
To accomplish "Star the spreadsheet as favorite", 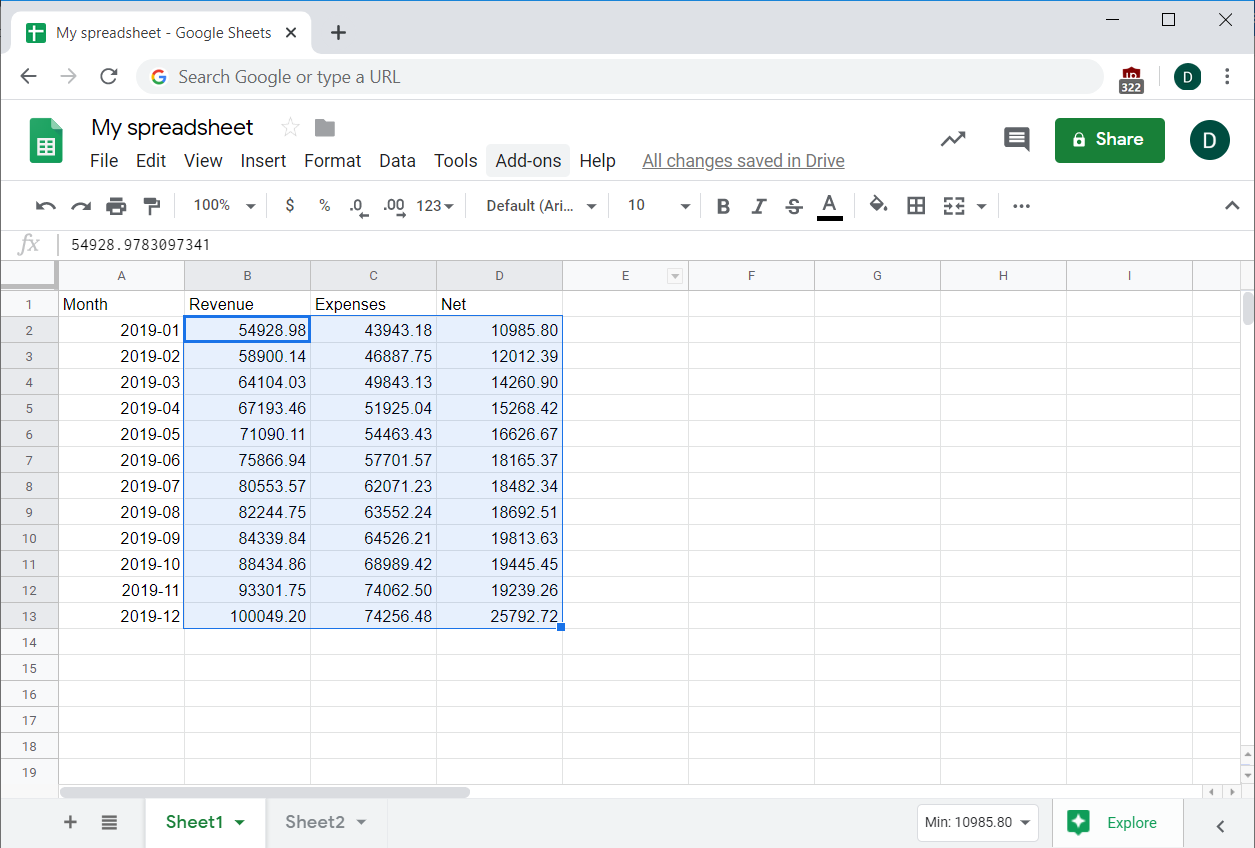I will pyautogui.click(x=290, y=127).
